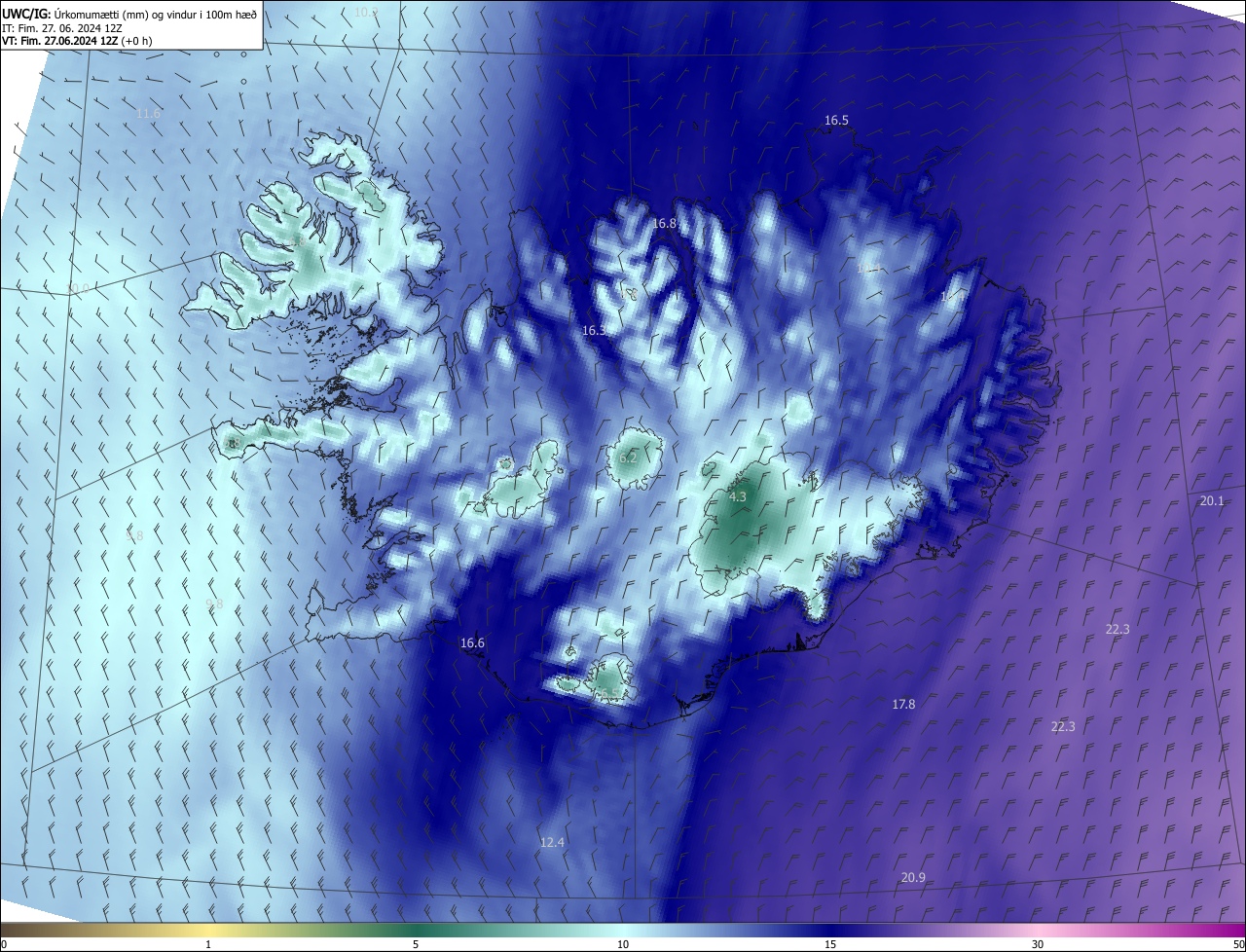Viewport: 1246px width, 952px height.
Task: Click the 6.2 value inside the glacier outline
Action: [x=628, y=458]
